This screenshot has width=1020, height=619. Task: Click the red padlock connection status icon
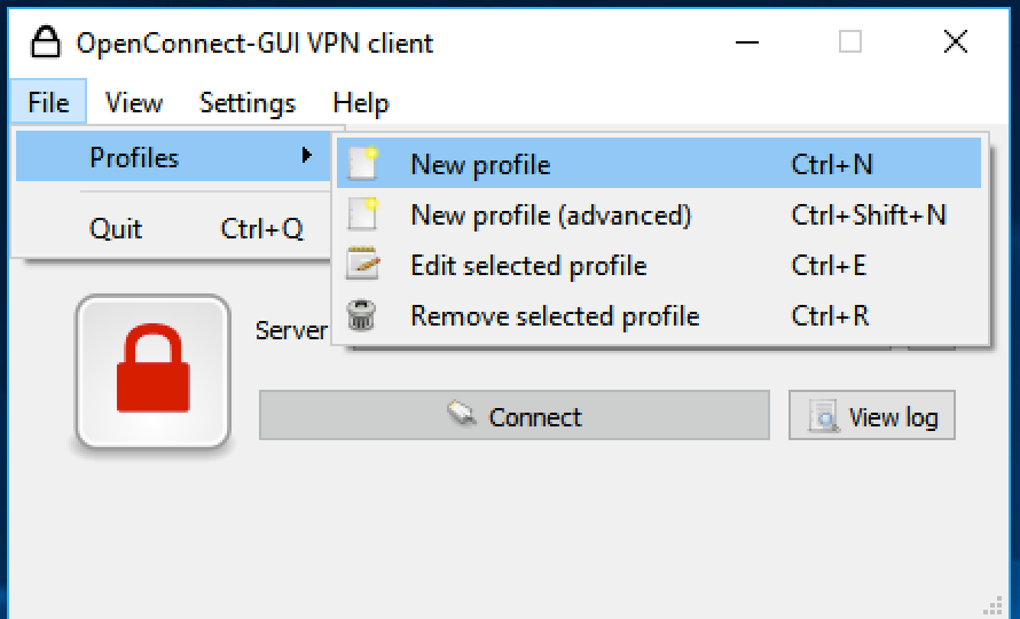(x=153, y=370)
